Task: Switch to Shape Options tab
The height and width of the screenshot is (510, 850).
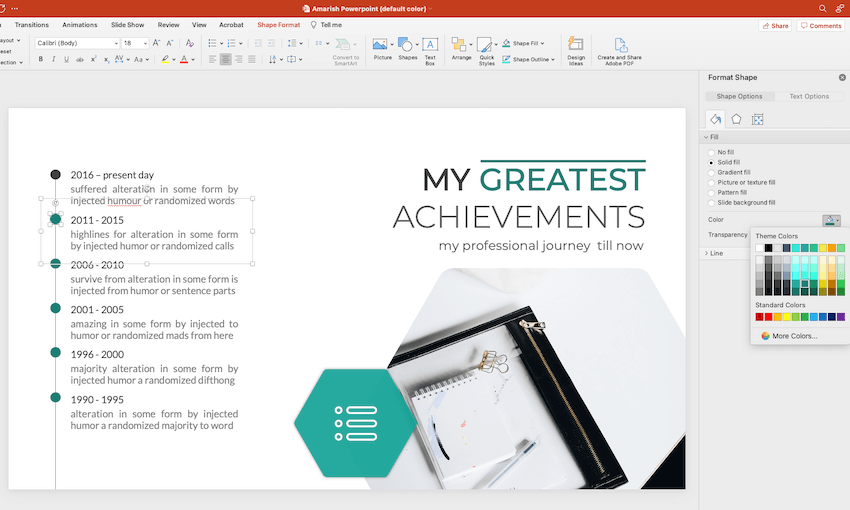Action: point(739,96)
